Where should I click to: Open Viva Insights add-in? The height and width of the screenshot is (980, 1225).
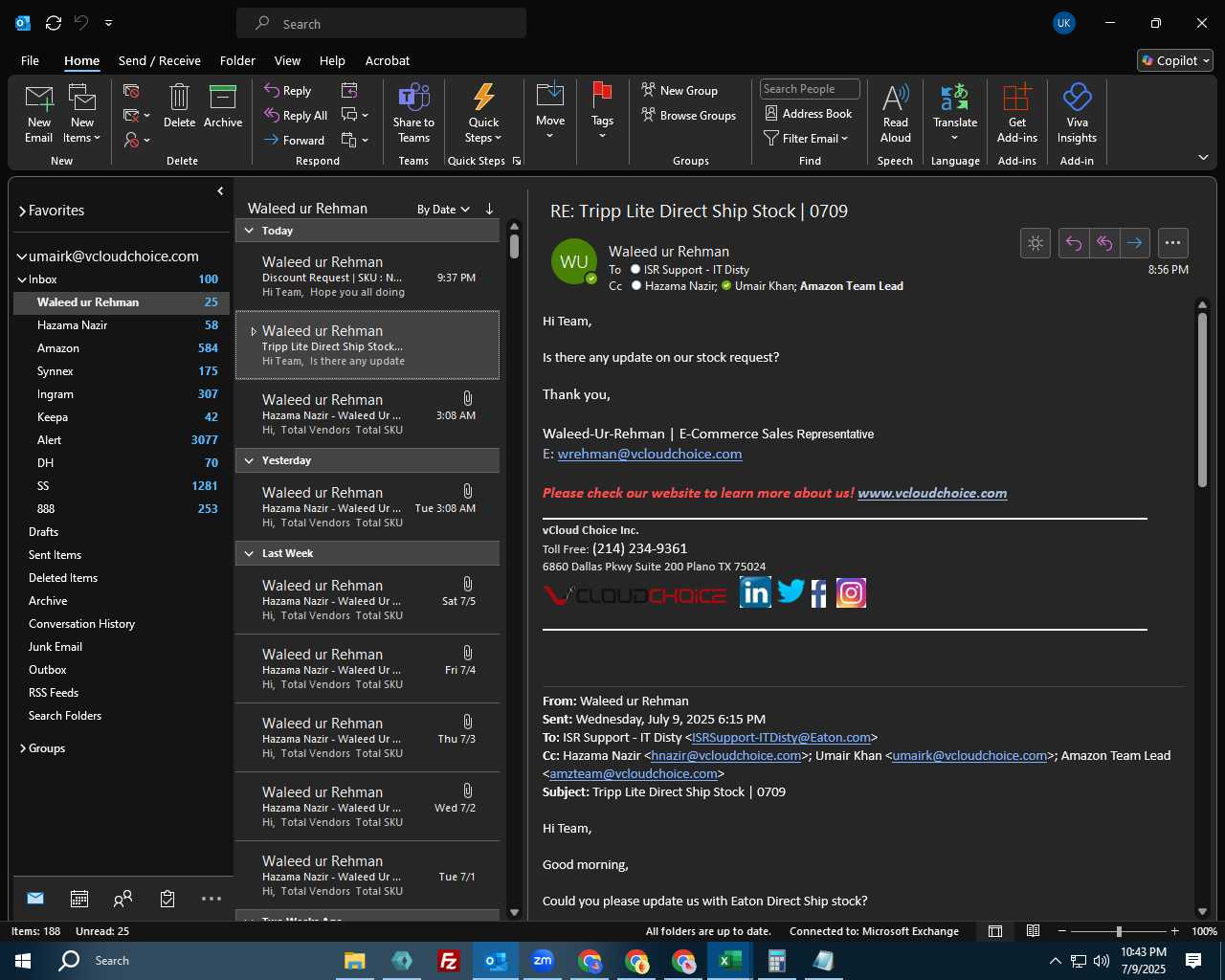coord(1077,113)
